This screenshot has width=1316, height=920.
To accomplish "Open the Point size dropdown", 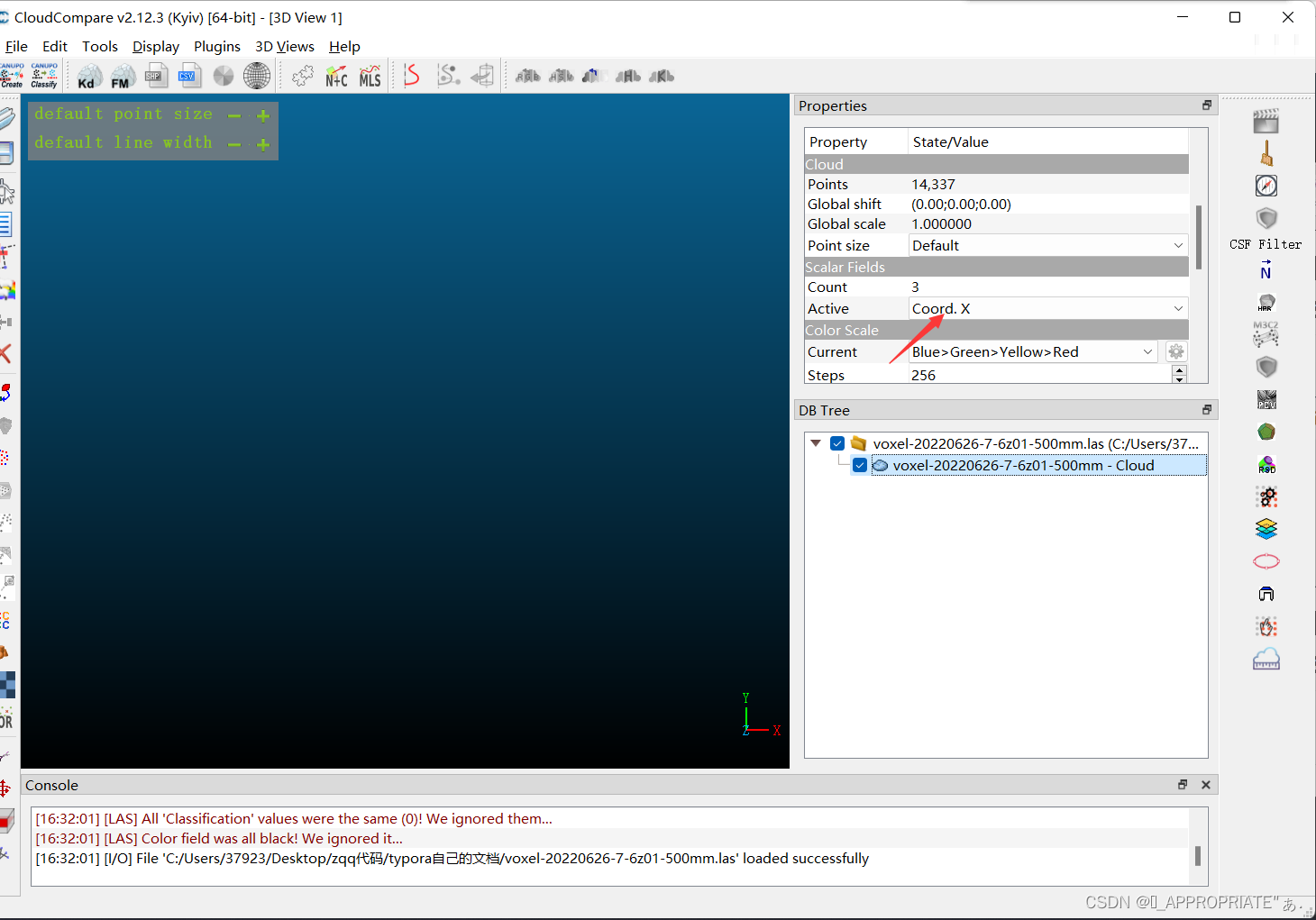I will (x=1177, y=244).
